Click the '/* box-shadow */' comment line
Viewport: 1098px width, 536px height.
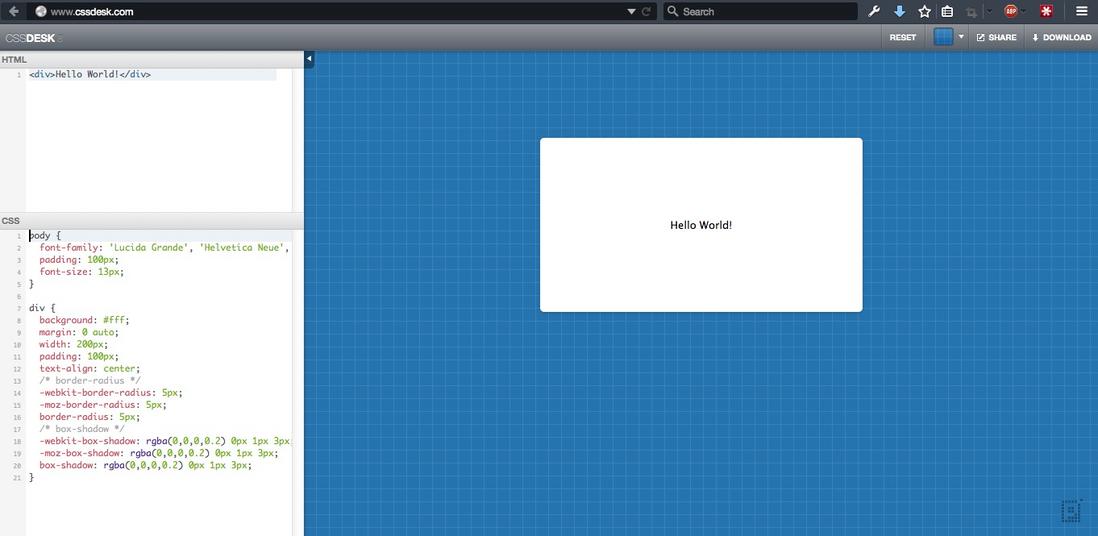tap(81, 429)
